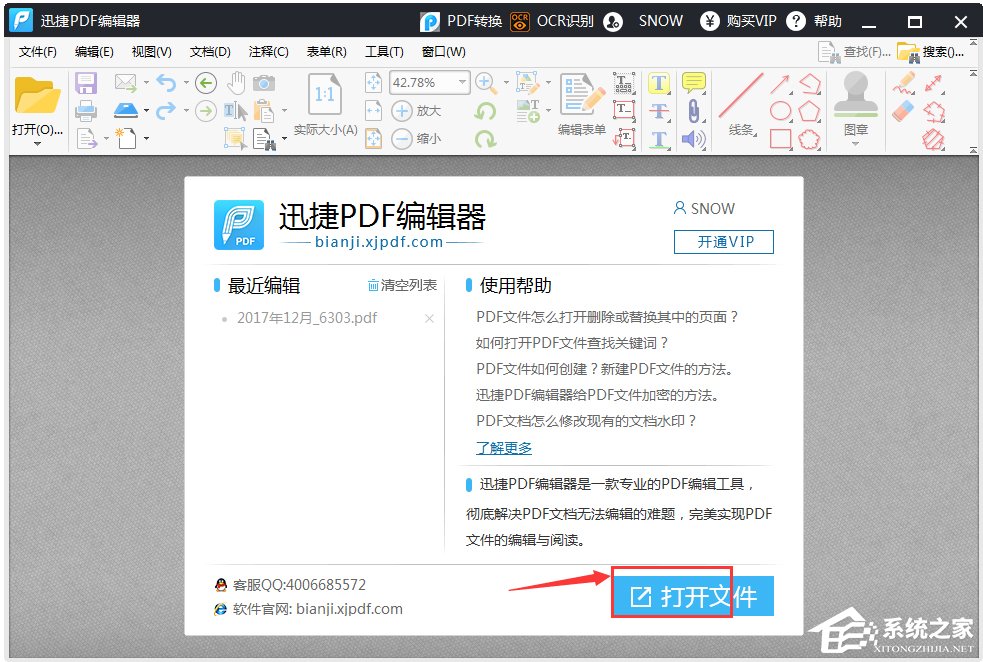Click the speaker sound annotation tool
This screenshot has width=983, height=662.
coord(693,139)
